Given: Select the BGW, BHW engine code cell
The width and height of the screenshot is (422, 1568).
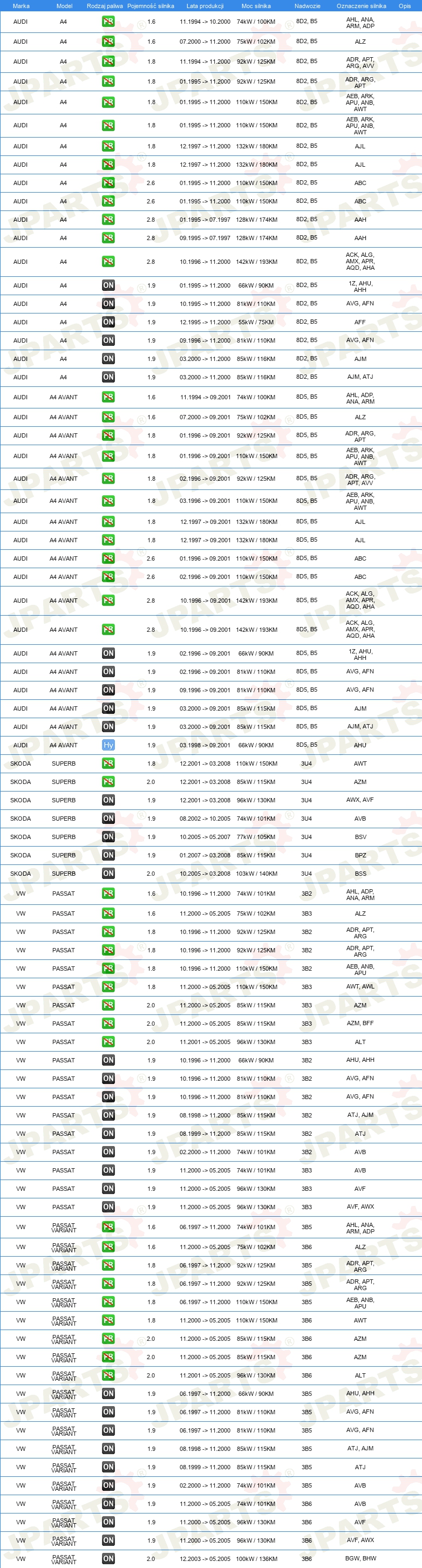Looking at the screenshot, I should 360,1558.
